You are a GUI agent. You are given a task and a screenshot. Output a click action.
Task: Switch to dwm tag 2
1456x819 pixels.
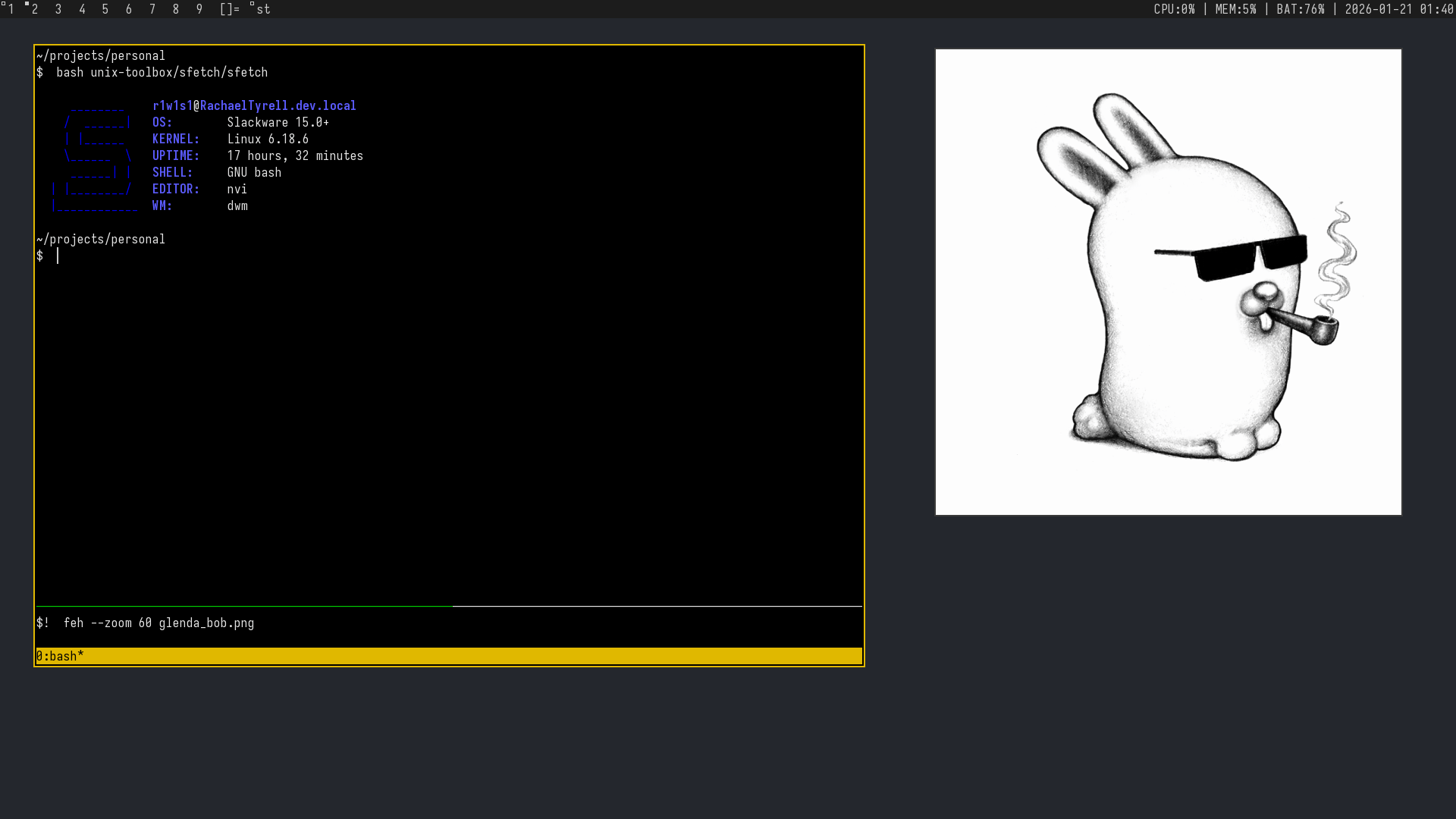click(x=35, y=9)
